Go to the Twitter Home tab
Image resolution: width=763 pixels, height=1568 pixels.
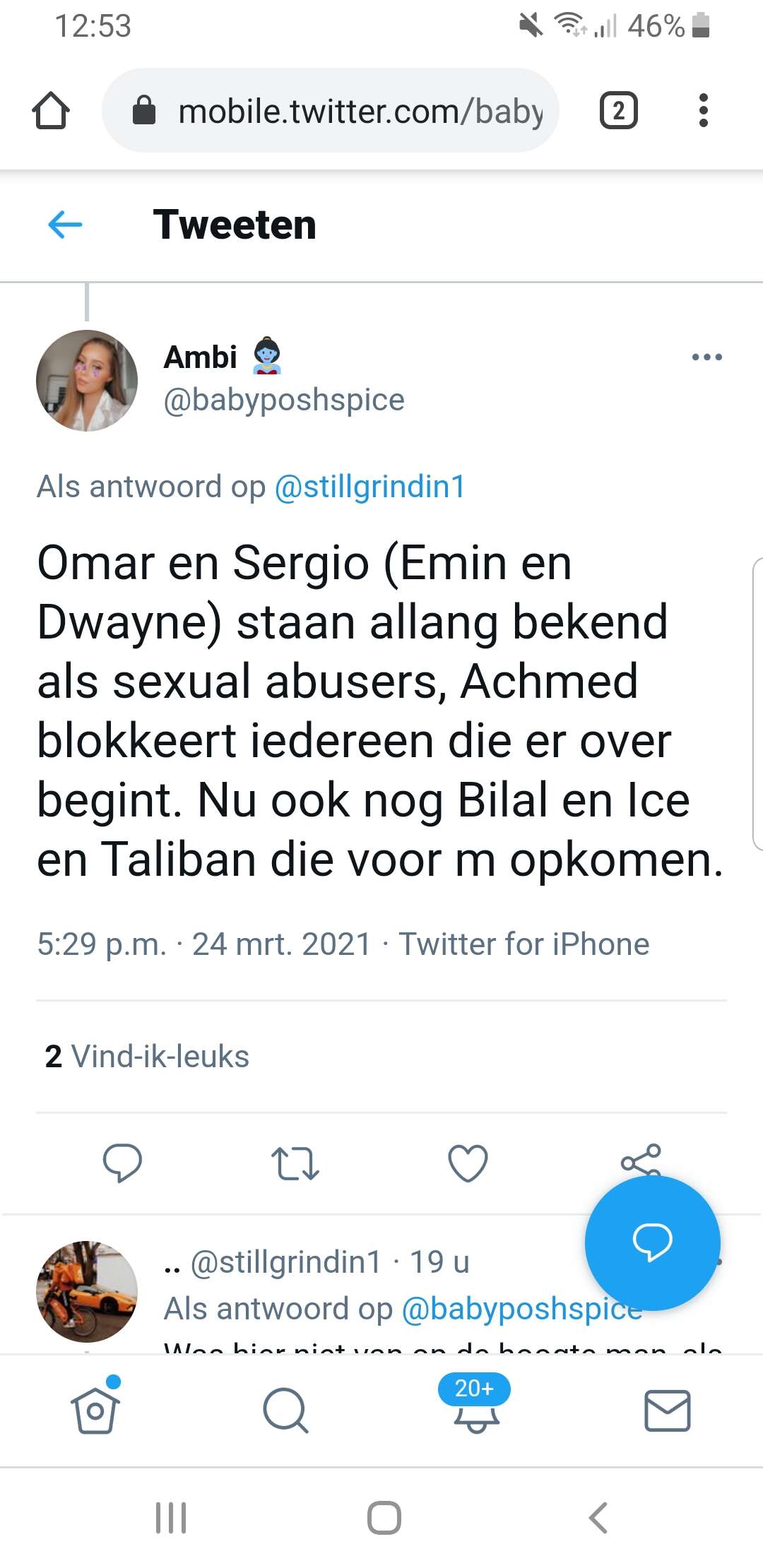(95, 1410)
